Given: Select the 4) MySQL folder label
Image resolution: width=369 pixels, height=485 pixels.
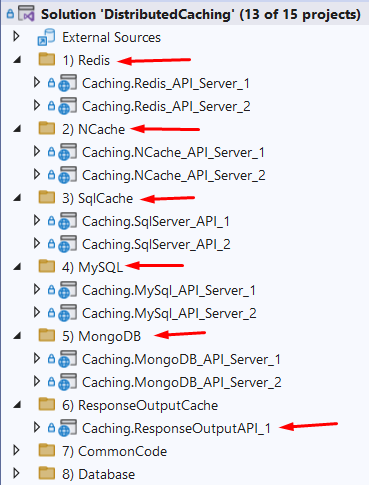Looking at the screenshot, I should (92, 267).
